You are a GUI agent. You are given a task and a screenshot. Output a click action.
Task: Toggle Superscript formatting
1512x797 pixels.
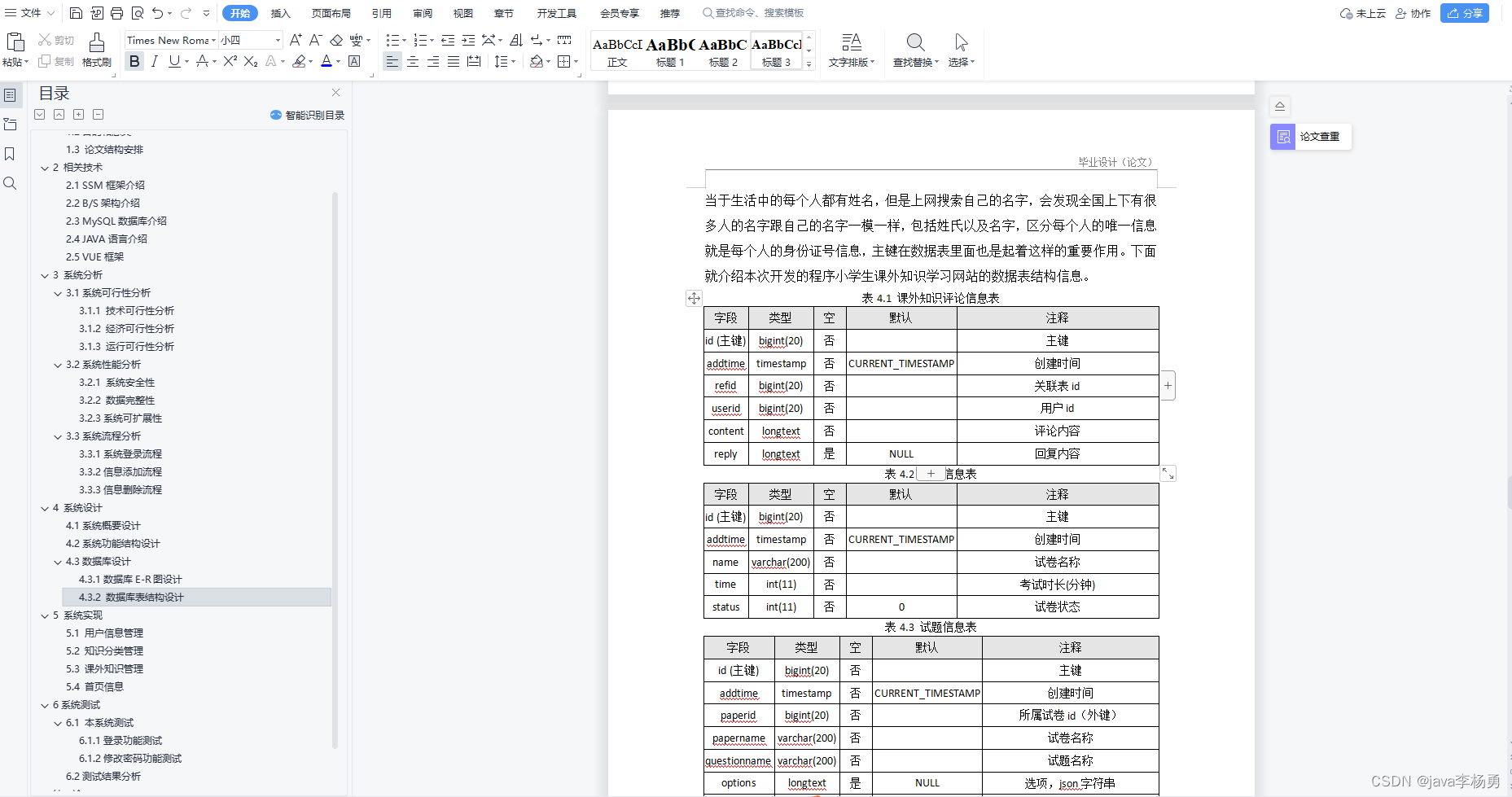click(x=230, y=61)
